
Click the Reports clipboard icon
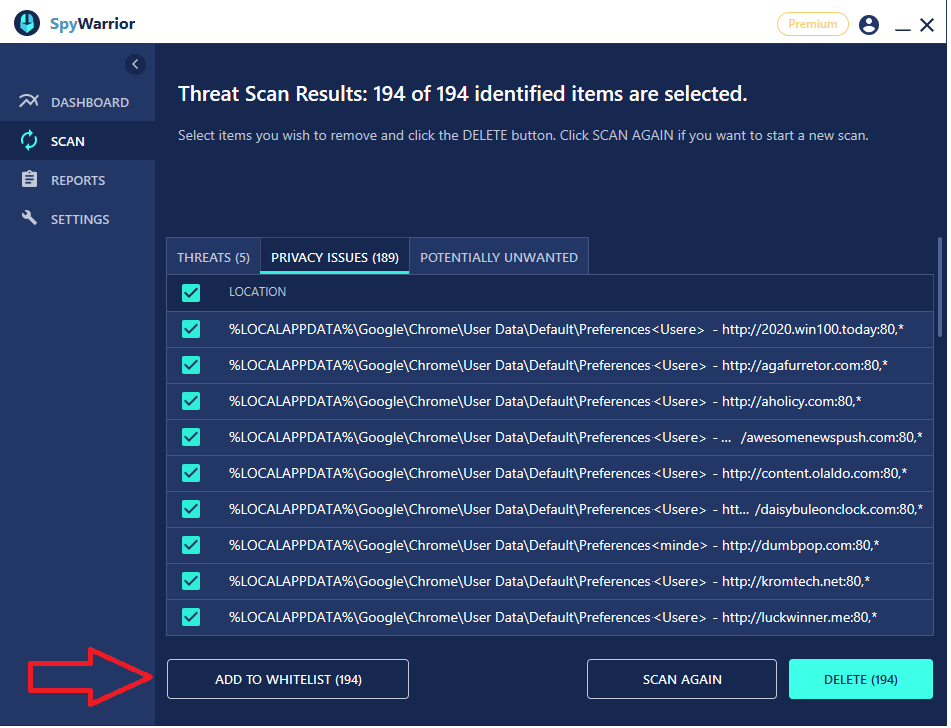29,180
